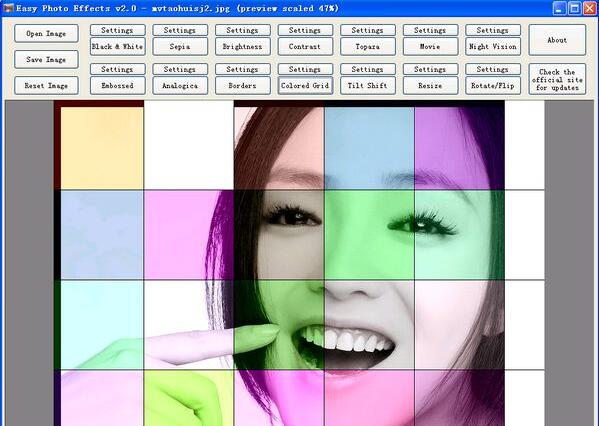
Task: Check the official site for updates
Action: pyautogui.click(x=557, y=79)
